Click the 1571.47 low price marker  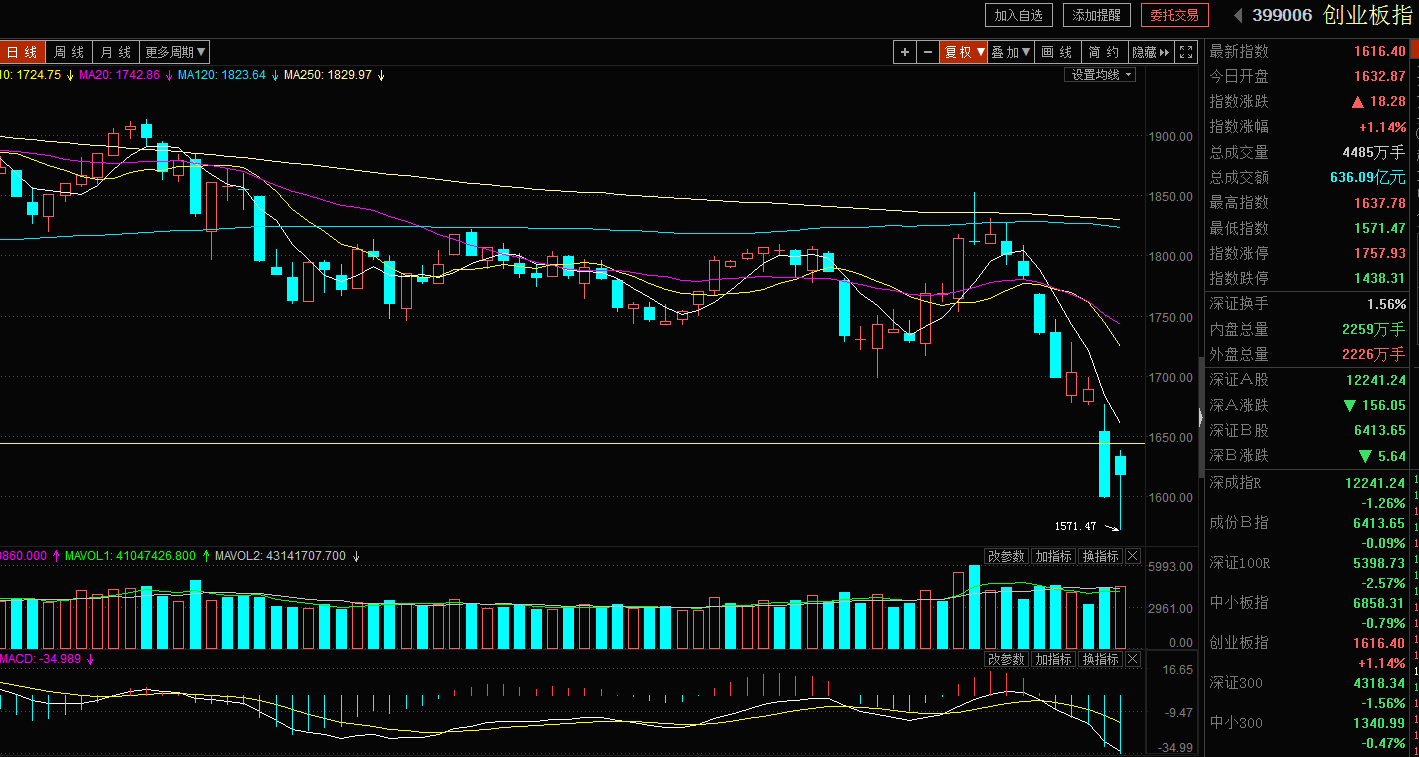(1076, 526)
